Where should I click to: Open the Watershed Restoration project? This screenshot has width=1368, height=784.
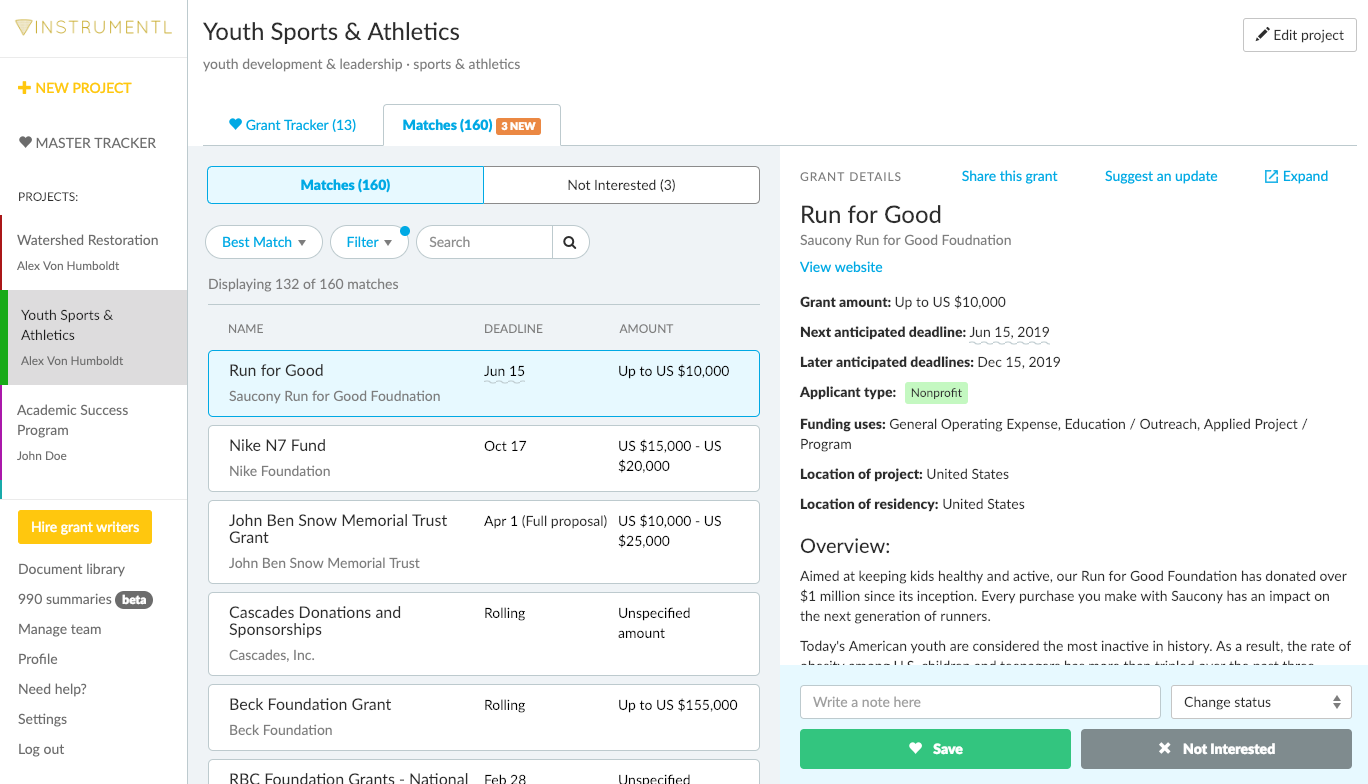point(88,240)
